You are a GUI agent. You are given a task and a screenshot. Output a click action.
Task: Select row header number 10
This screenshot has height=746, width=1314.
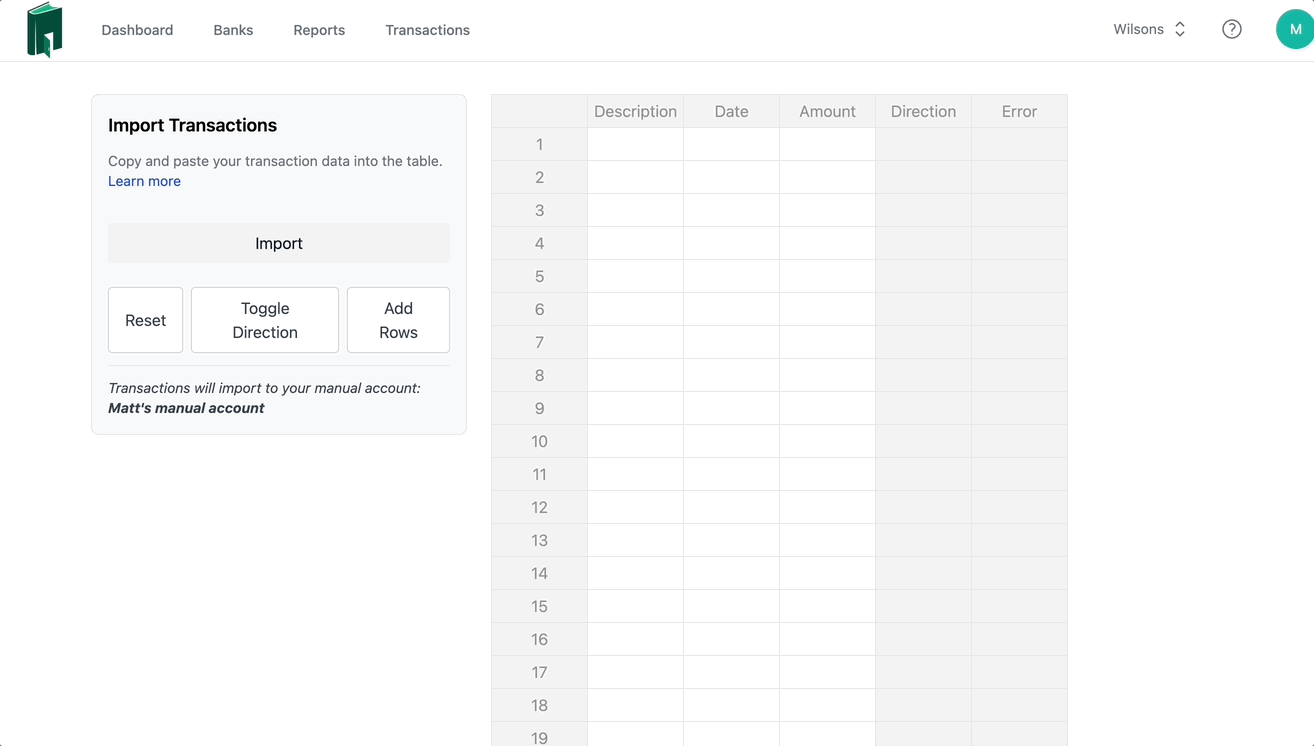[x=539, y=441]
